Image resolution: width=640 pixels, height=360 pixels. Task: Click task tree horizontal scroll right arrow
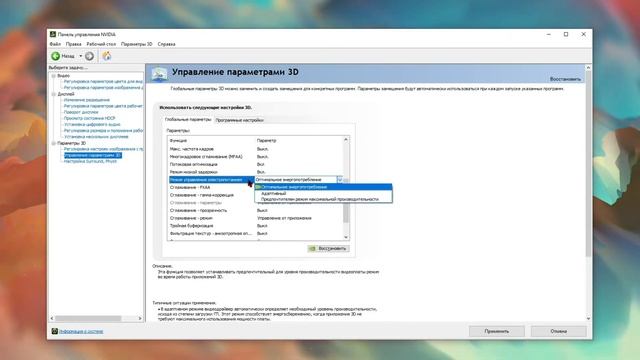pyautogui.click(x=140, y=318)
